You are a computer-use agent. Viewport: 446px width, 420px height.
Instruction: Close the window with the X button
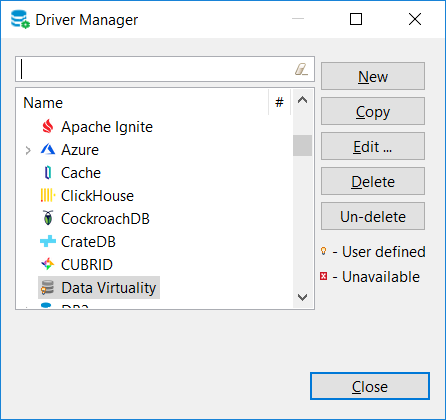point(415,19)
